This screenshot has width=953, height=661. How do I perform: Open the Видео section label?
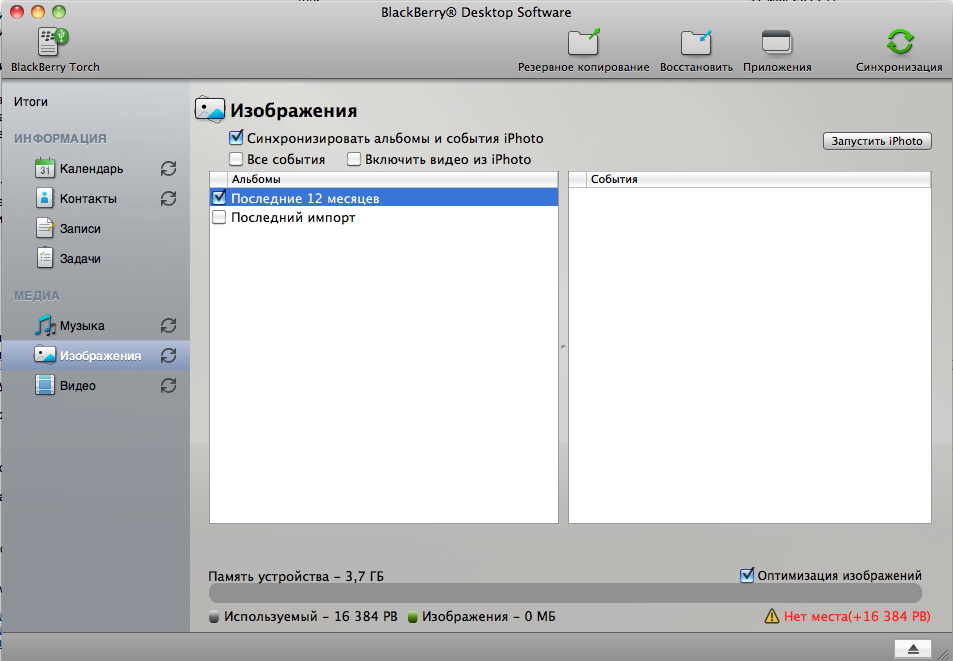coord(78,386)
